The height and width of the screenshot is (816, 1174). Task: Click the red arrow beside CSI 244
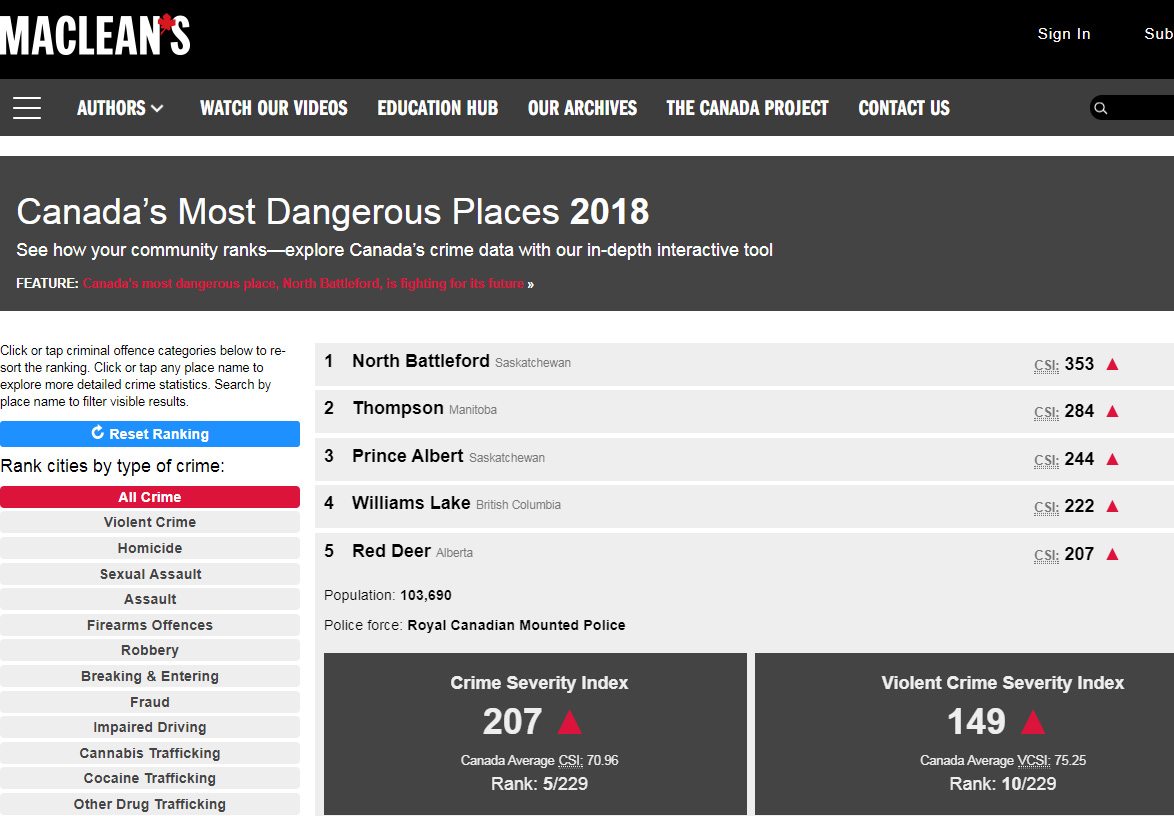(x=1113, y=459)
